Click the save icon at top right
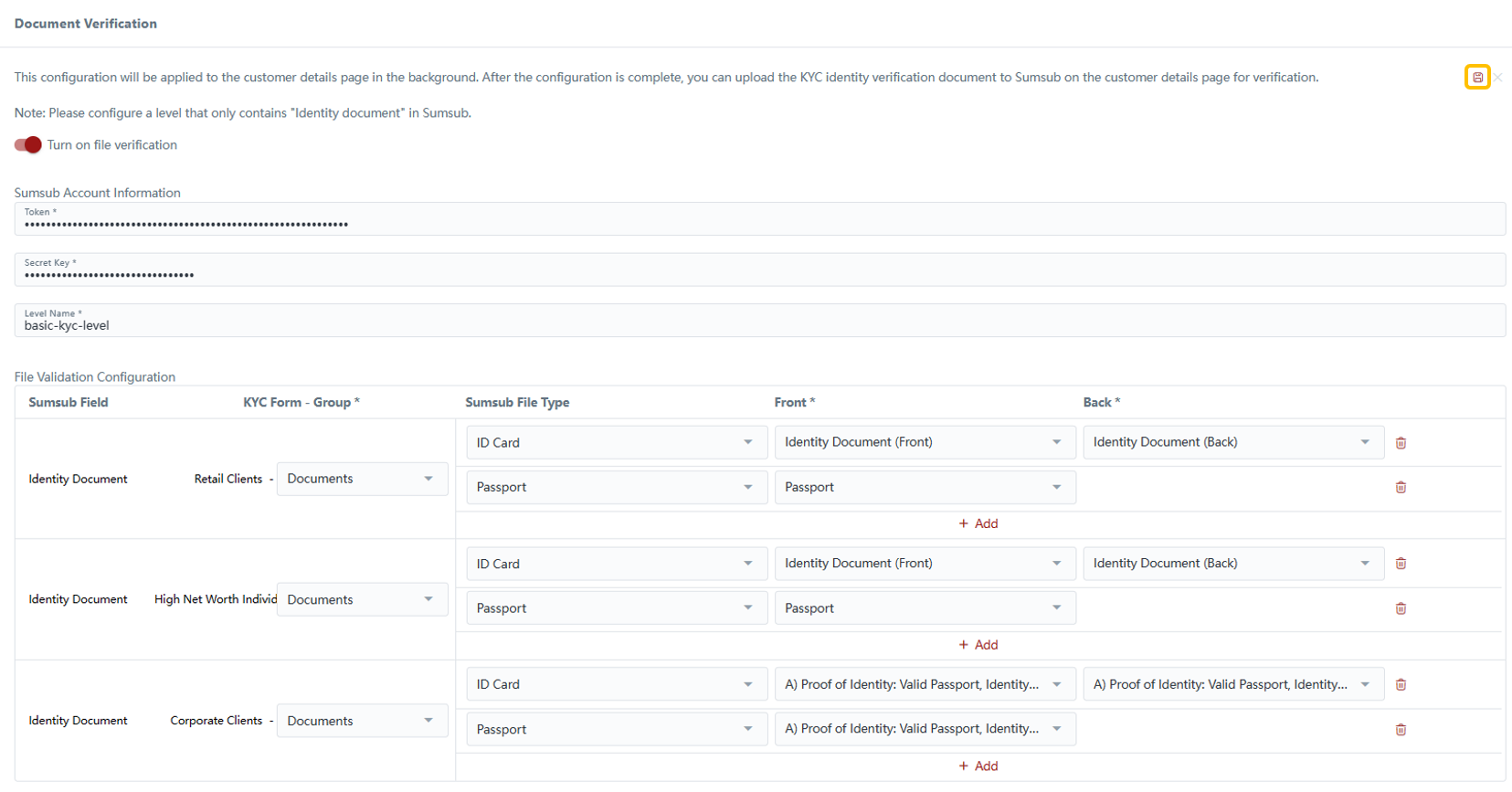The height and width of the screenshot is (792, 1512). (1477, 78)
